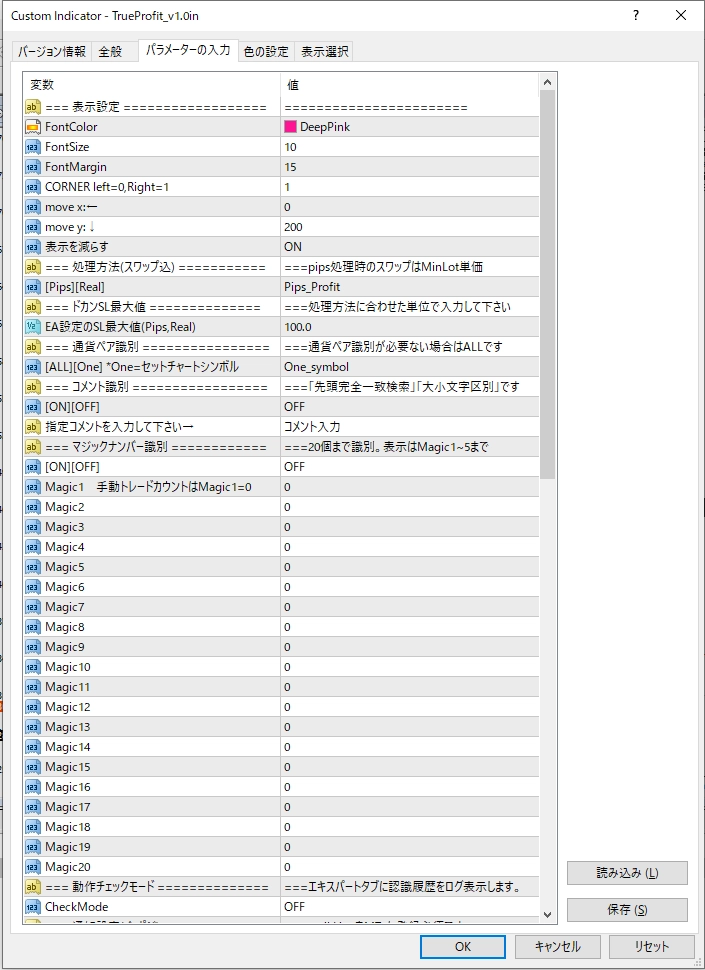Viewport: 705px width, 970px height.
Task: Close the Custom Indicator dialog window
Action: click(681, 15)
